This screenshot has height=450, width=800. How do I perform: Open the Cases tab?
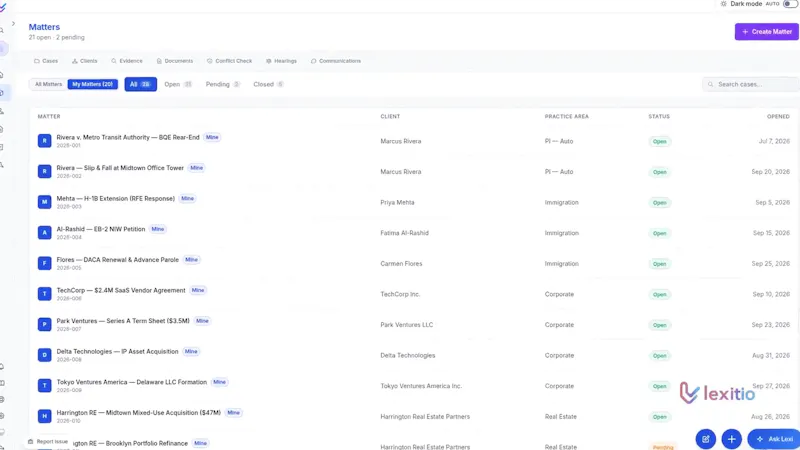(x=46, y=61)
